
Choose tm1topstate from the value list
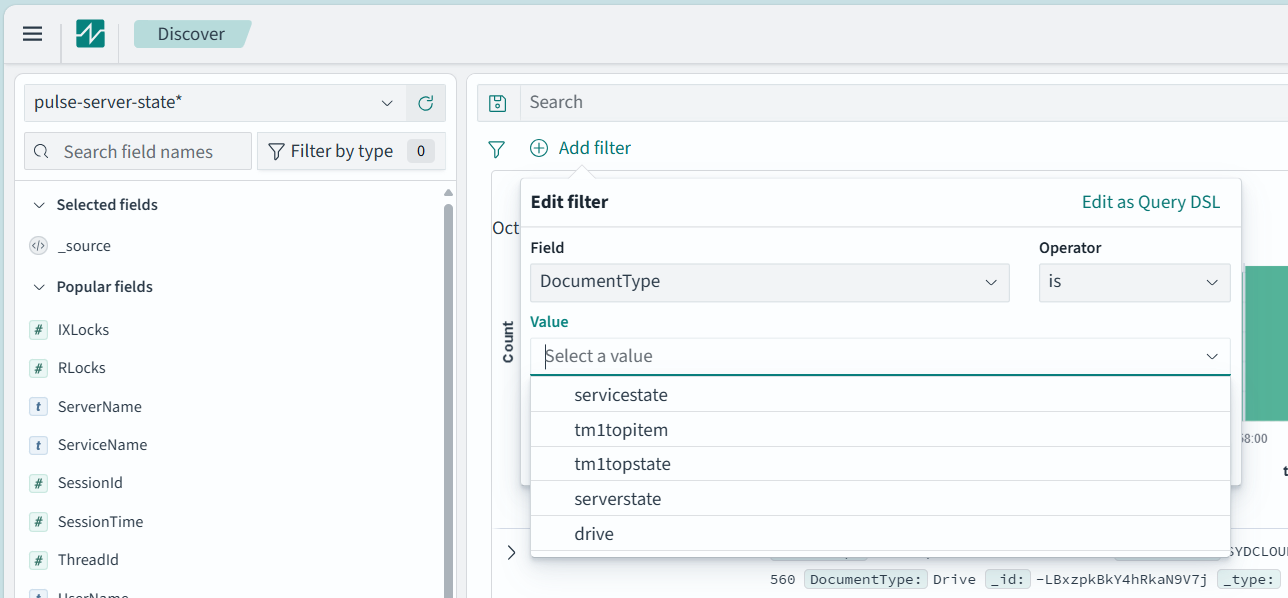880,464
